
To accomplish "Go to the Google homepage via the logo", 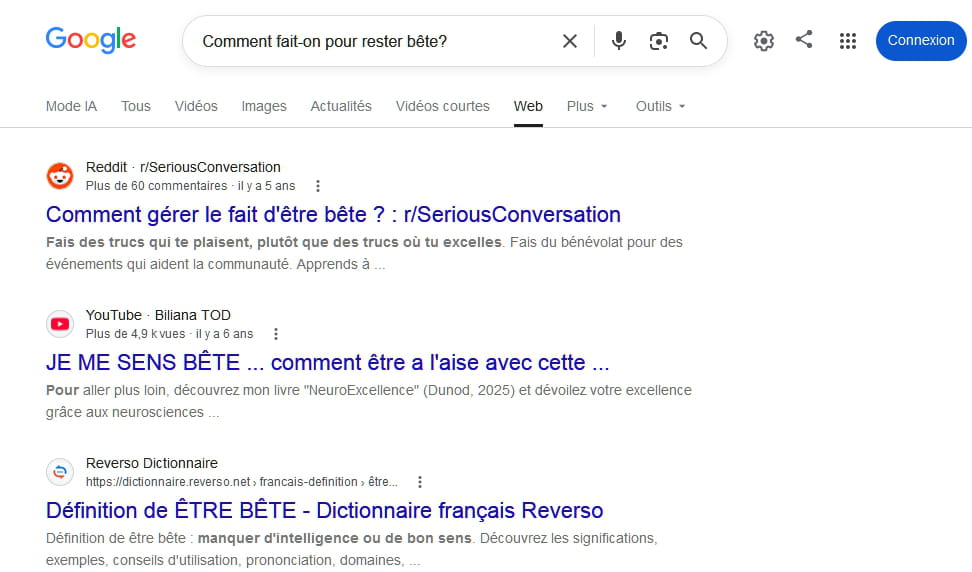I will point(91,40).
